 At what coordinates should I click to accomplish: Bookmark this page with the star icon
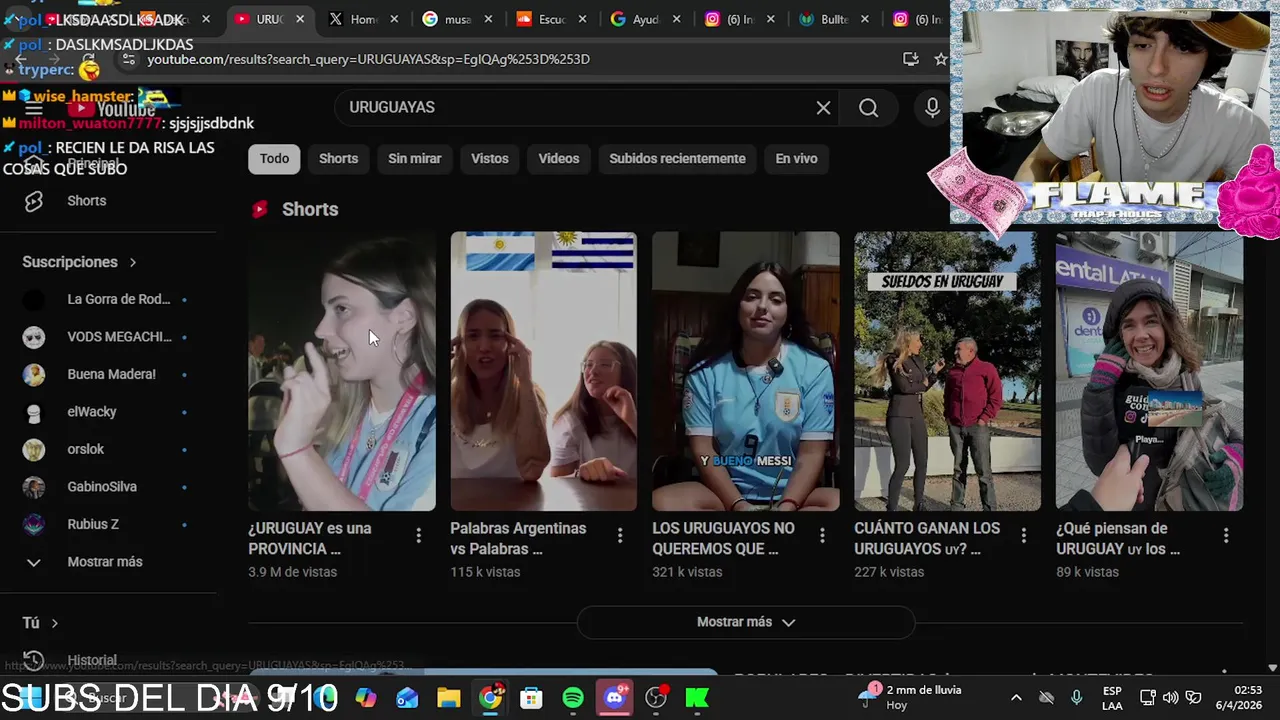point(940,59)
